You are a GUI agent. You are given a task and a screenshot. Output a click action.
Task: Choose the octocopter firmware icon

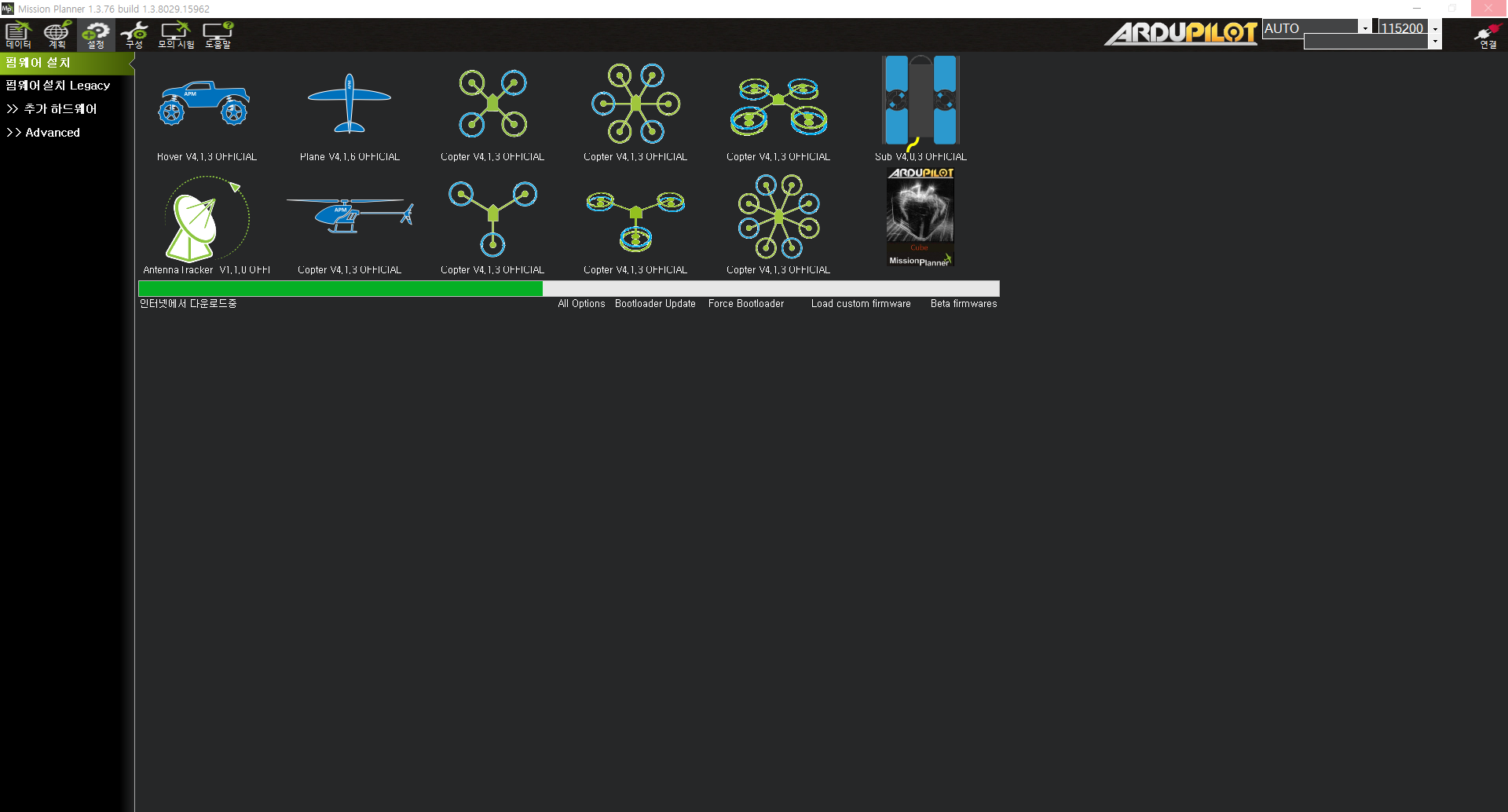(778, 217)
